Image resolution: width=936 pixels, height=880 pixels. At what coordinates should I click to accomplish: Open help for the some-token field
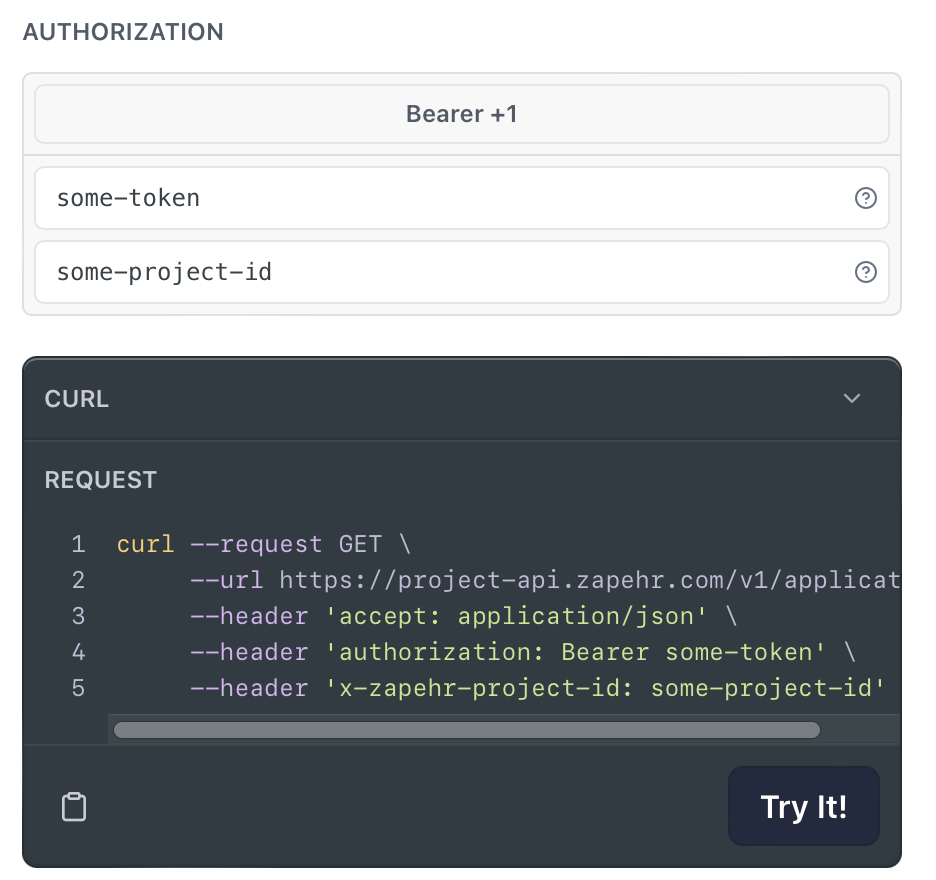click(x=866, y=198)
